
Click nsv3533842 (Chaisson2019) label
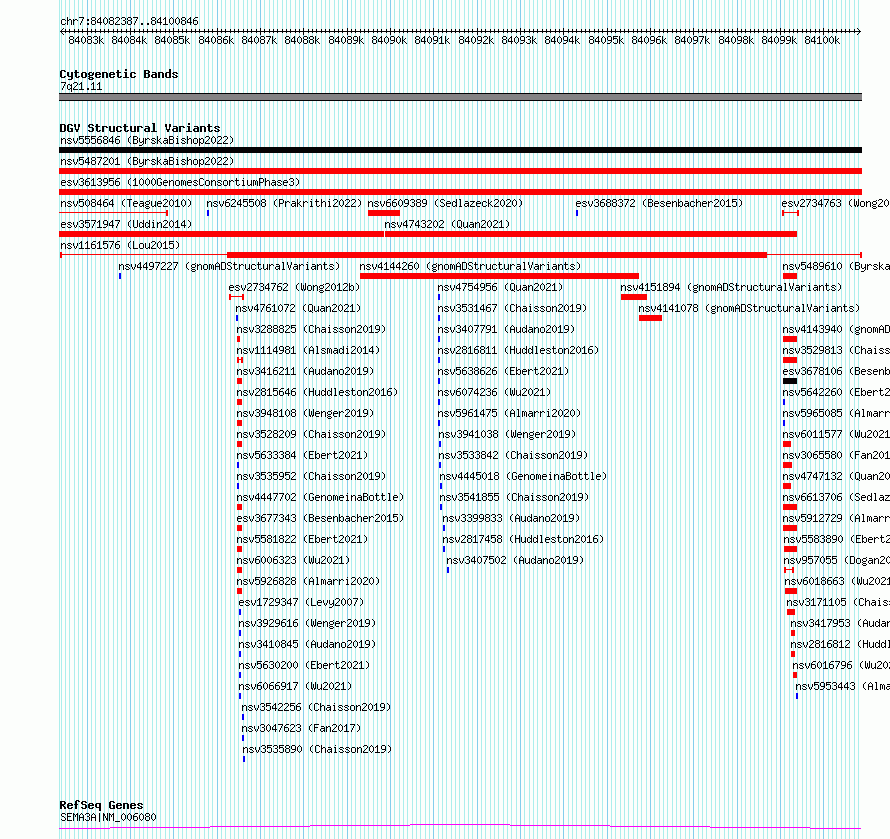[513, 455]
